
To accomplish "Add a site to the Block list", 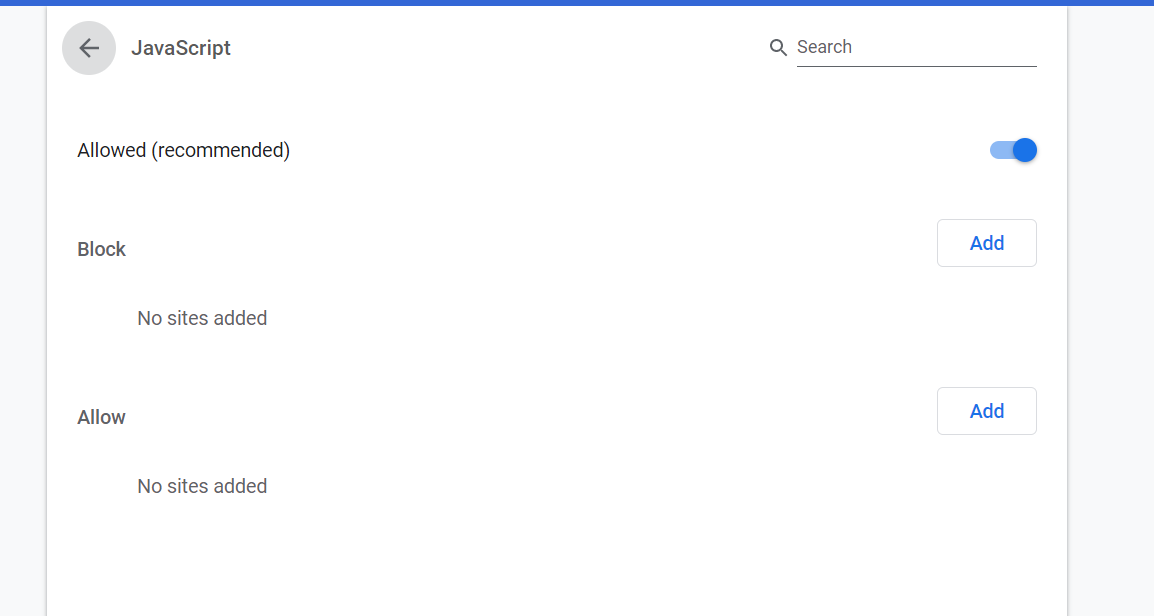I will coord(986,243).
